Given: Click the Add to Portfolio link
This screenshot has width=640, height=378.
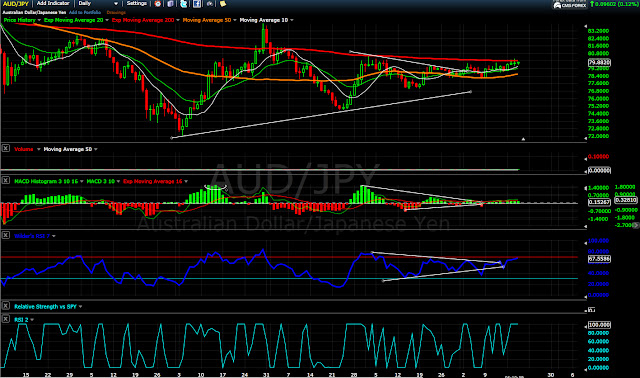Looking at the screenshot, I should 86,13.
